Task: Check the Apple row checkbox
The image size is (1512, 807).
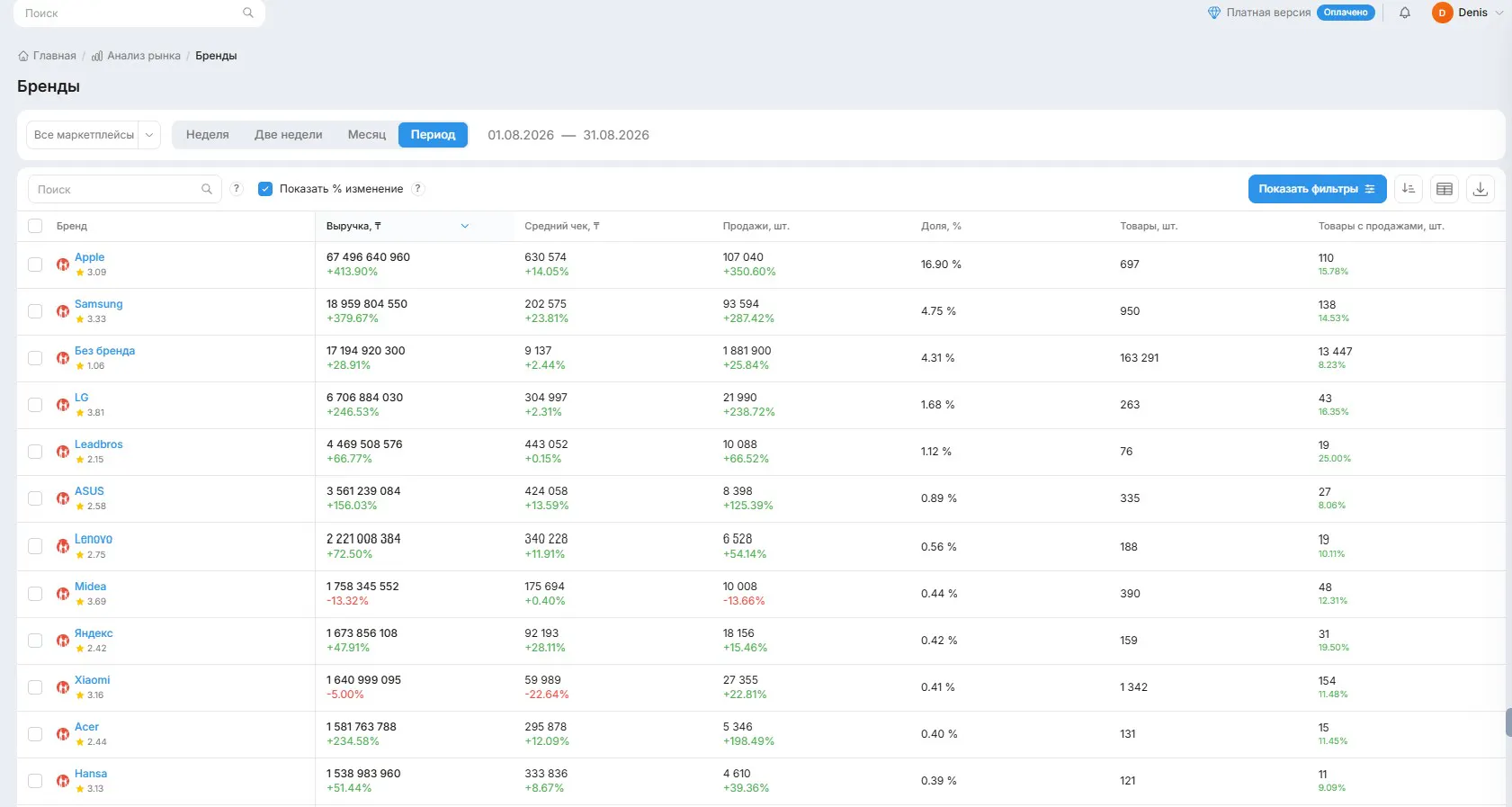Action: pyautogui.click(x=35, y=265)
